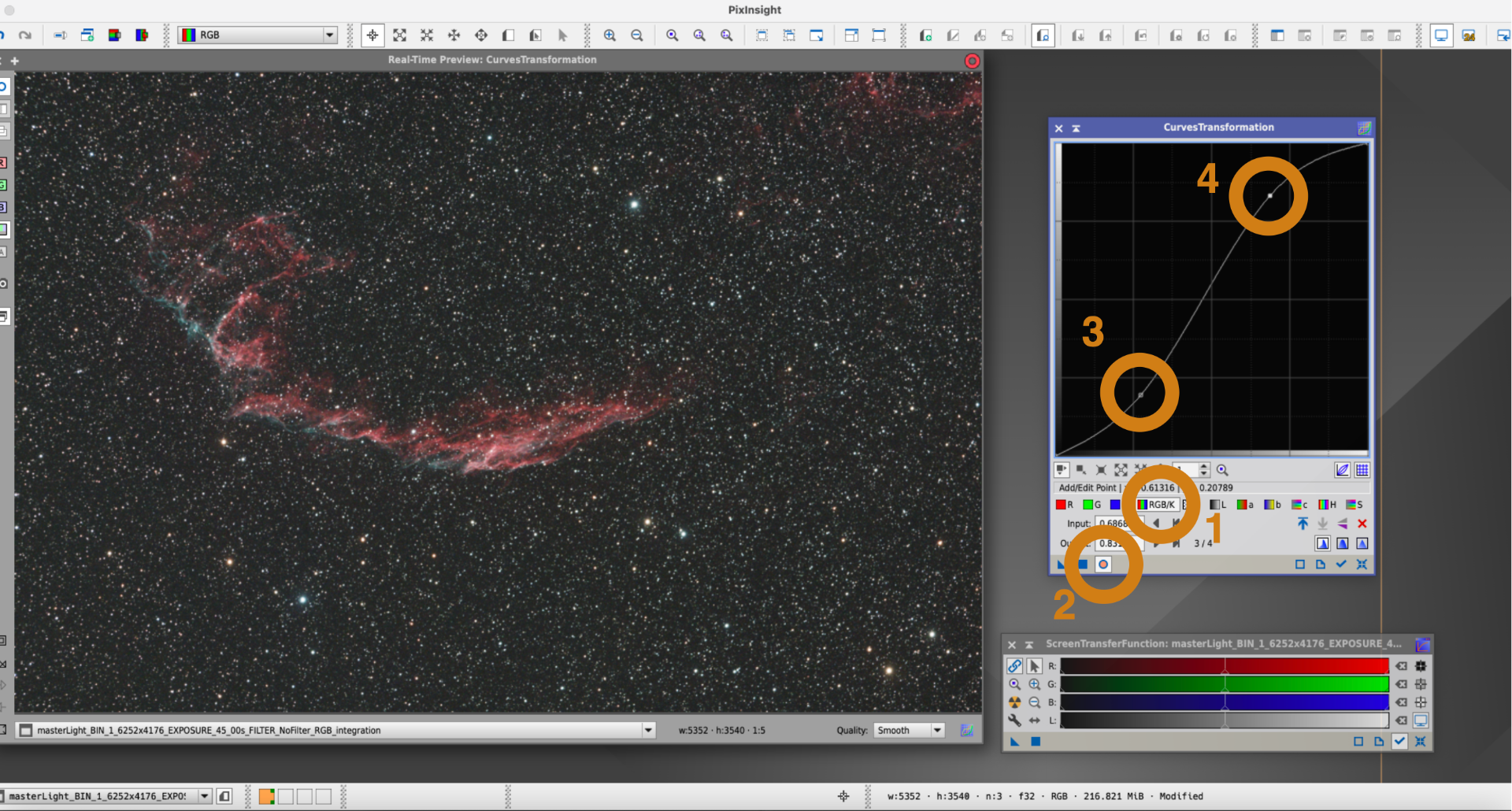This screenshot has height=811, width=1512.
Task: Select the a channel tab in CurvesTransformation
Action: [x=1245, y=505]
